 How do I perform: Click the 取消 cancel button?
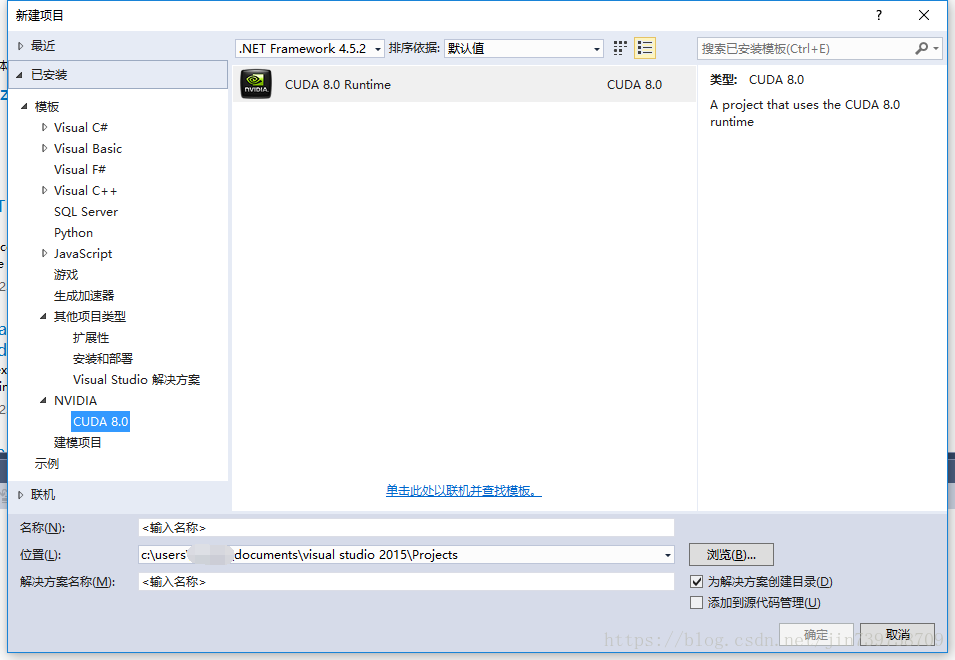pyautogui.click(x=897, y=635)
